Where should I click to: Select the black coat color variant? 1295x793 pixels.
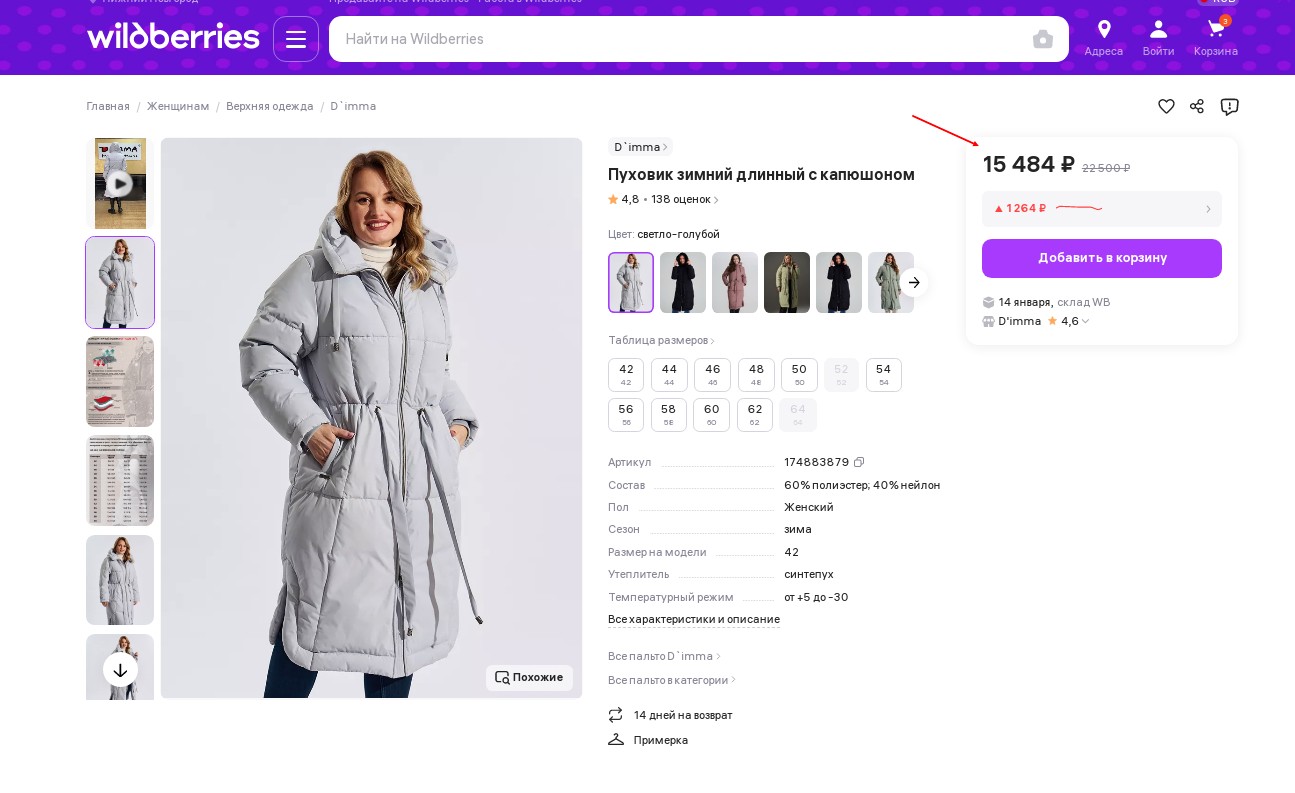pos(683,282)
